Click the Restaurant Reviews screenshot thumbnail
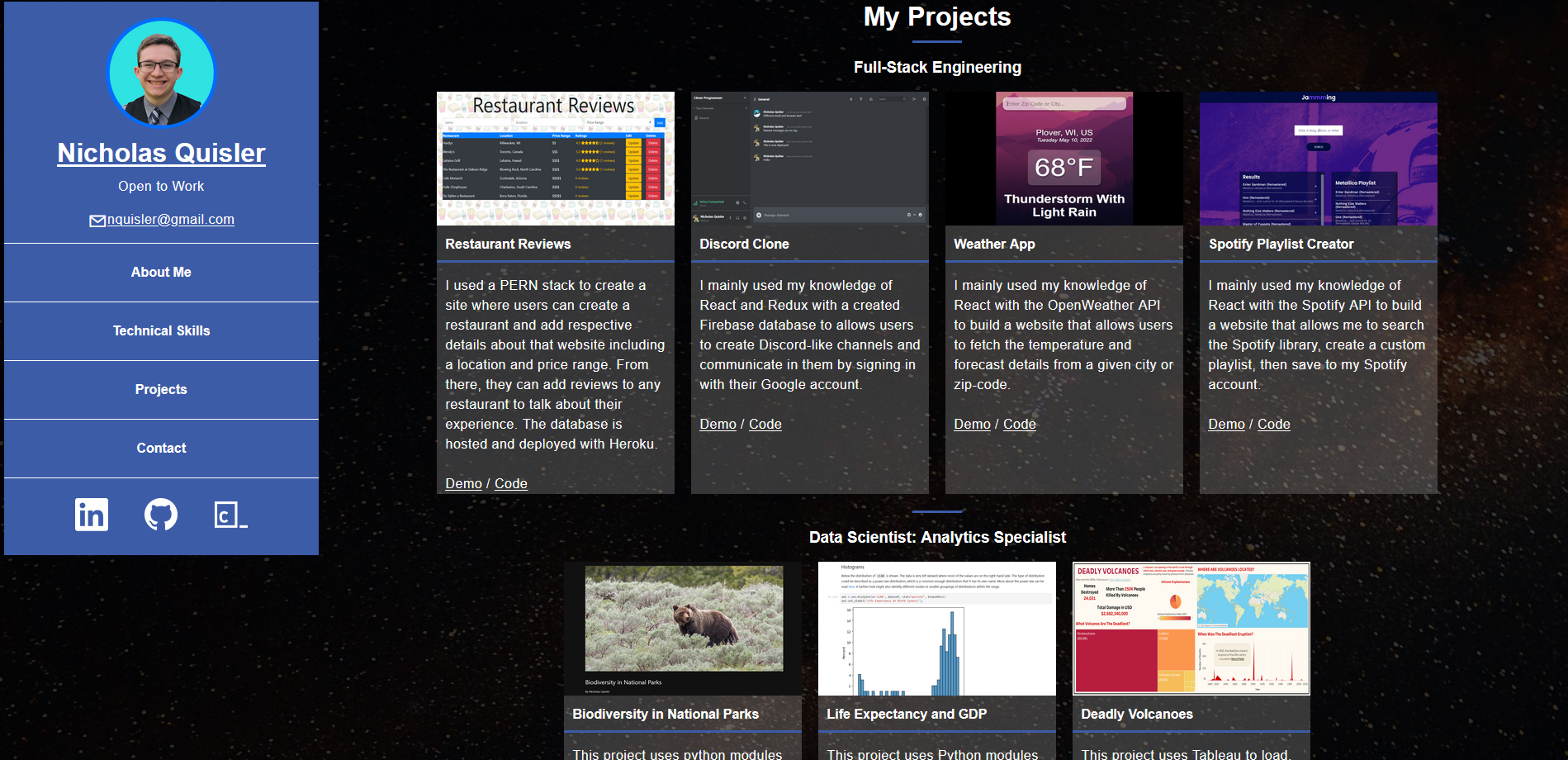 coord(555,159)
